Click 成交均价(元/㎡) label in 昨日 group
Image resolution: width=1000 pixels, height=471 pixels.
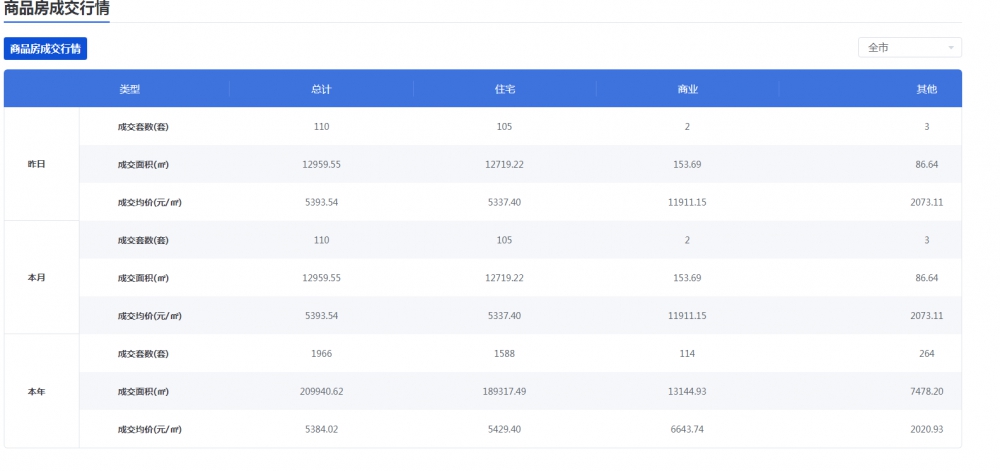(x=149, y=203)
